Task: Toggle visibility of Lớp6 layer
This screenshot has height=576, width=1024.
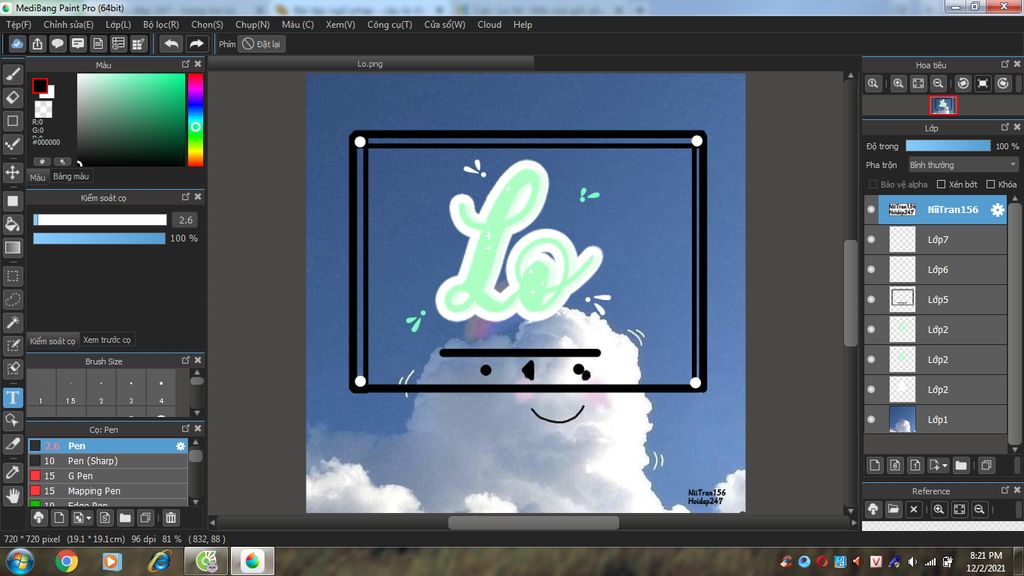Action: click(x=871, y=270)
